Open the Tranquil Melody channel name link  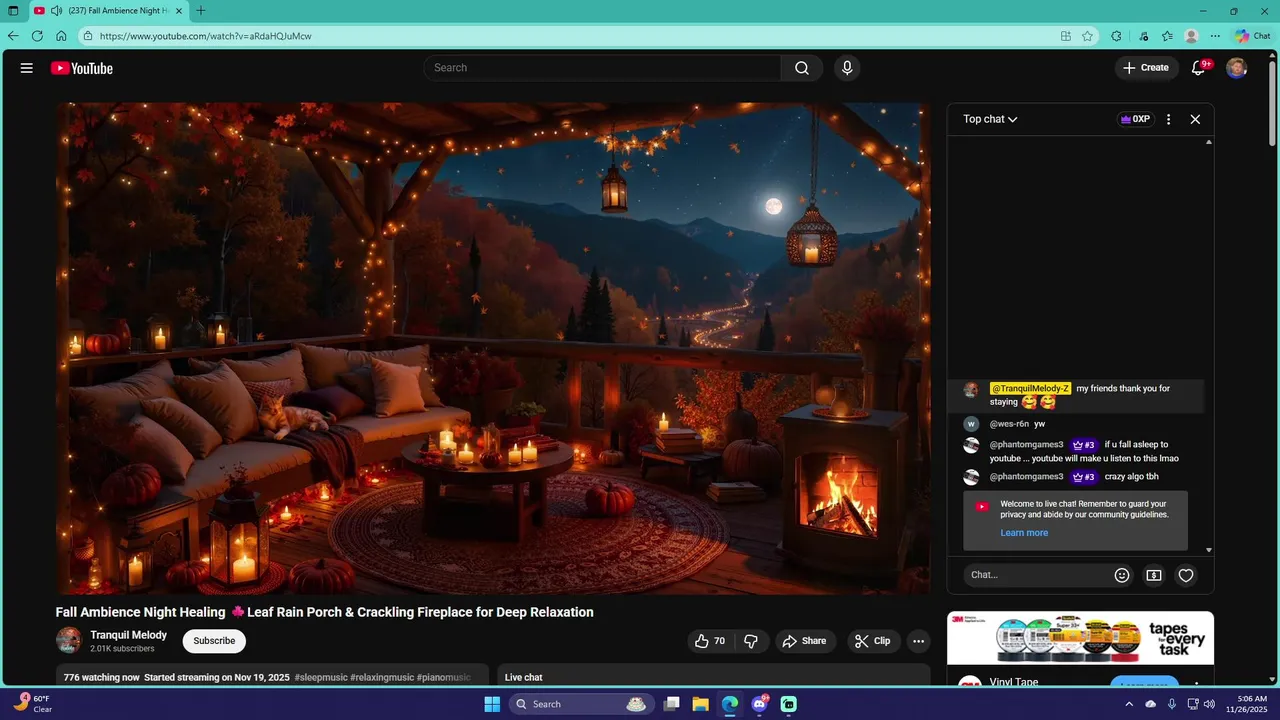[128, 635]
